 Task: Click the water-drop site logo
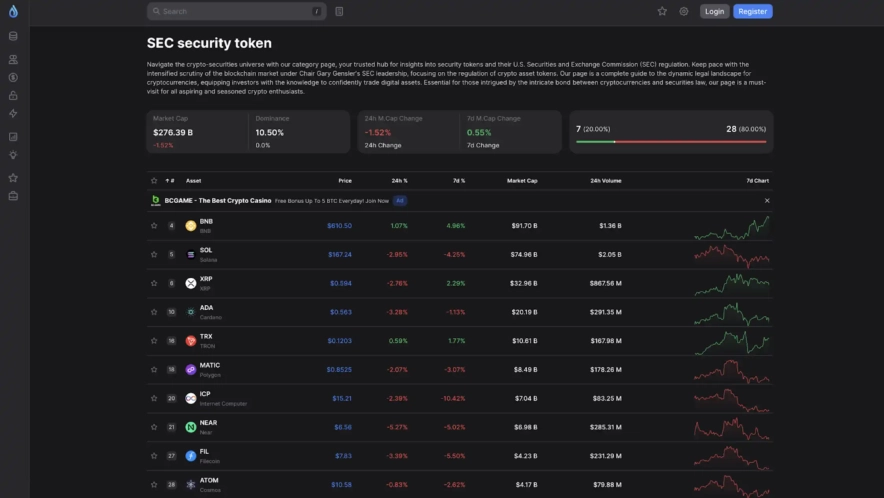[x=13, y=12]
